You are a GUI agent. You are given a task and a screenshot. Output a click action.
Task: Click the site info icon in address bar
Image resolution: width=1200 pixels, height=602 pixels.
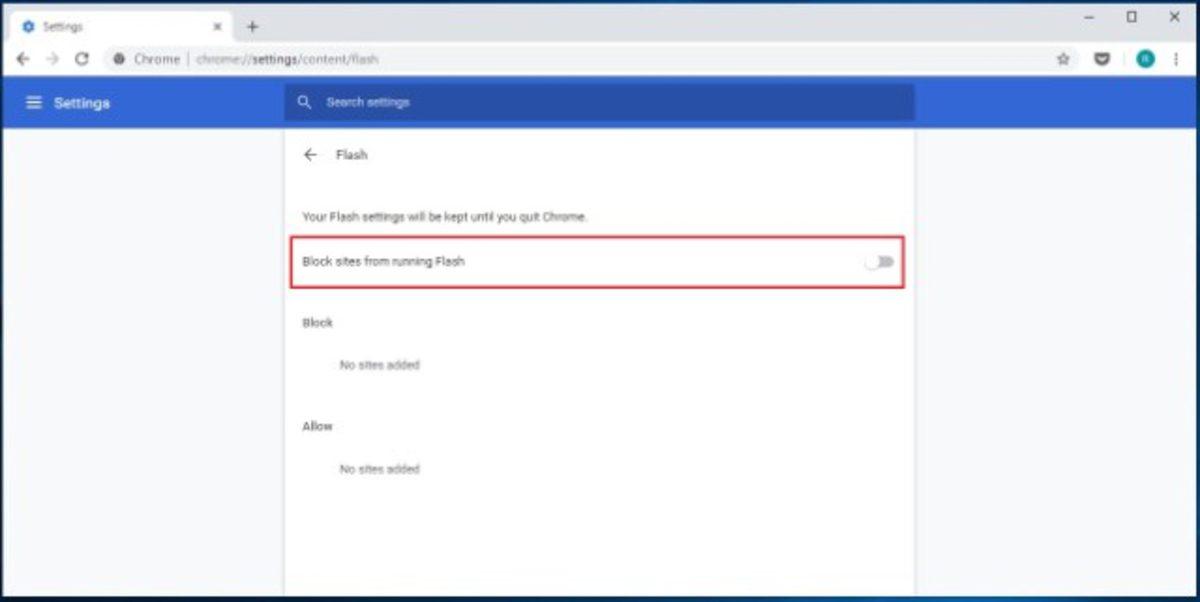coord(118,59)
